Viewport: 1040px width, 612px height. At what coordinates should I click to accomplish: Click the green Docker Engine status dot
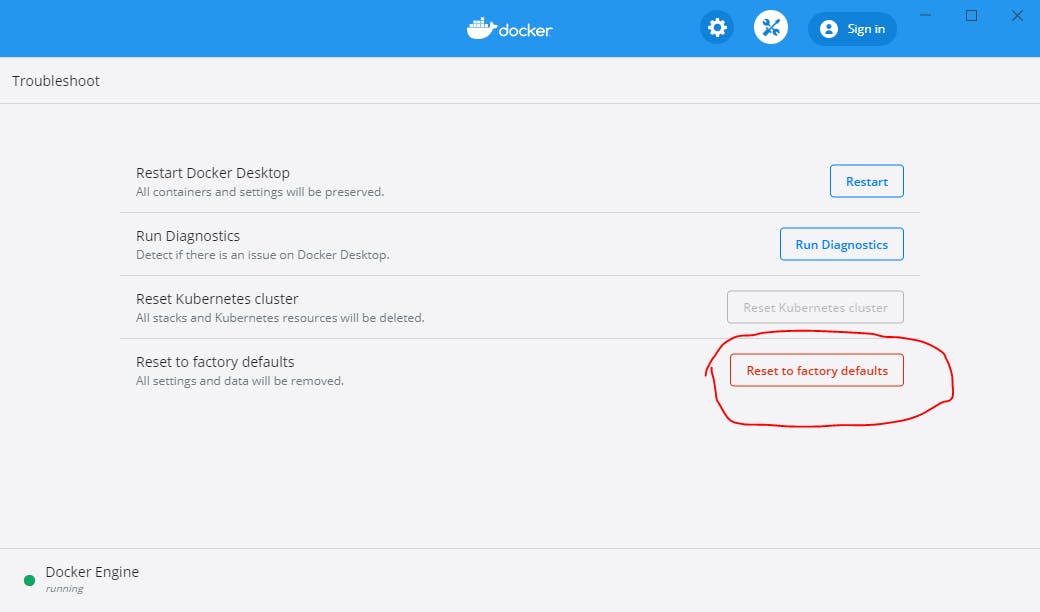(x=29, y=580)
